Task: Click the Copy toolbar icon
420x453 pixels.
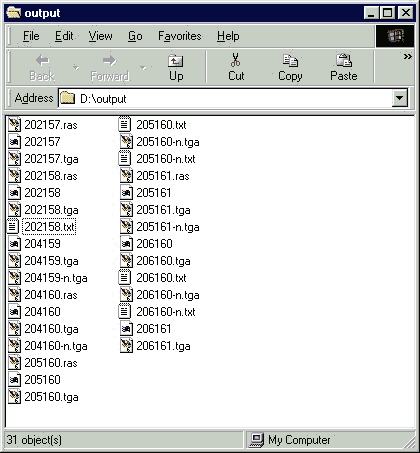Action: tap(290, 60)
